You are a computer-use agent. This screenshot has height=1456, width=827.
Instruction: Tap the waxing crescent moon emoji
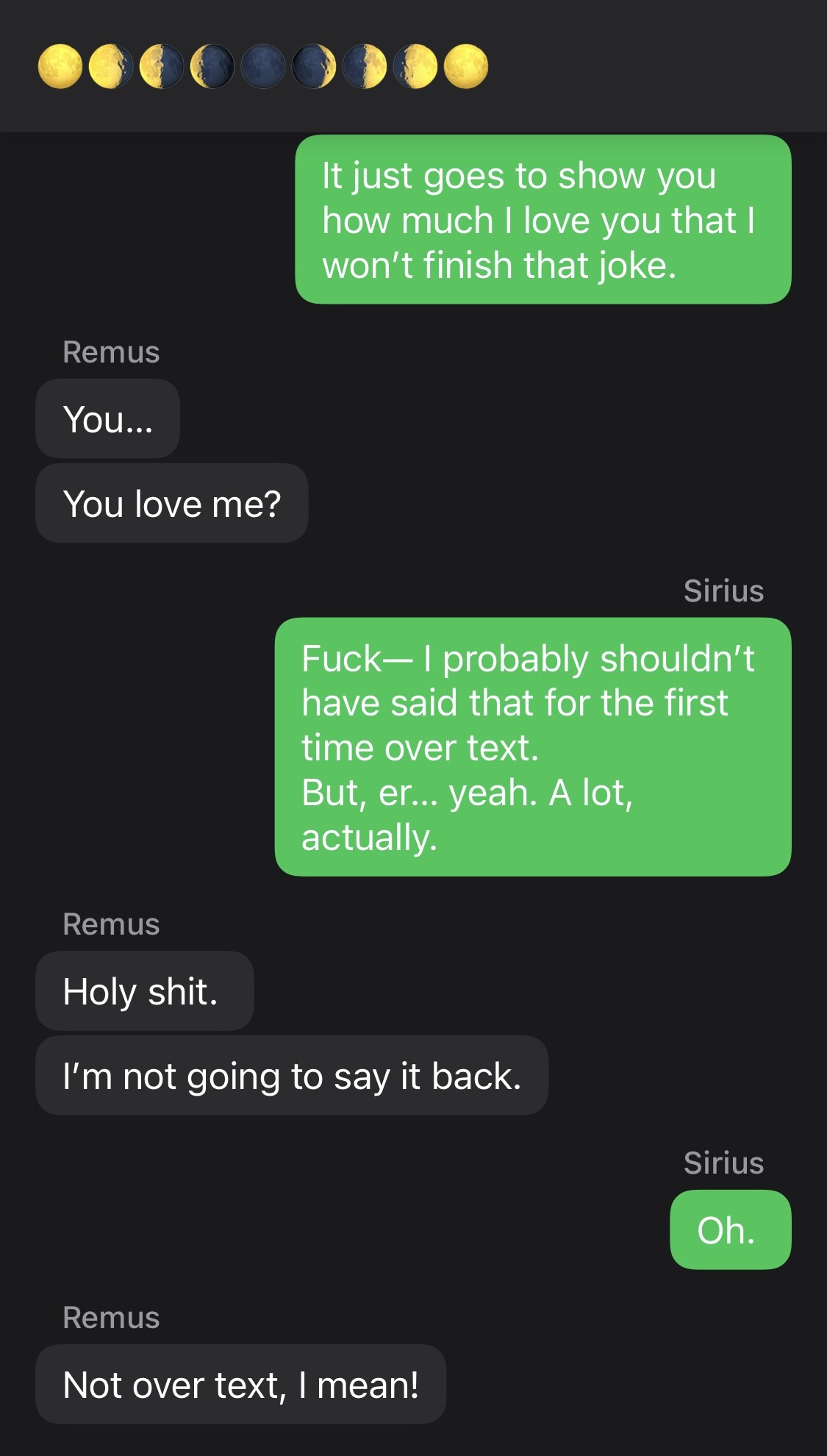click(314, 67)
